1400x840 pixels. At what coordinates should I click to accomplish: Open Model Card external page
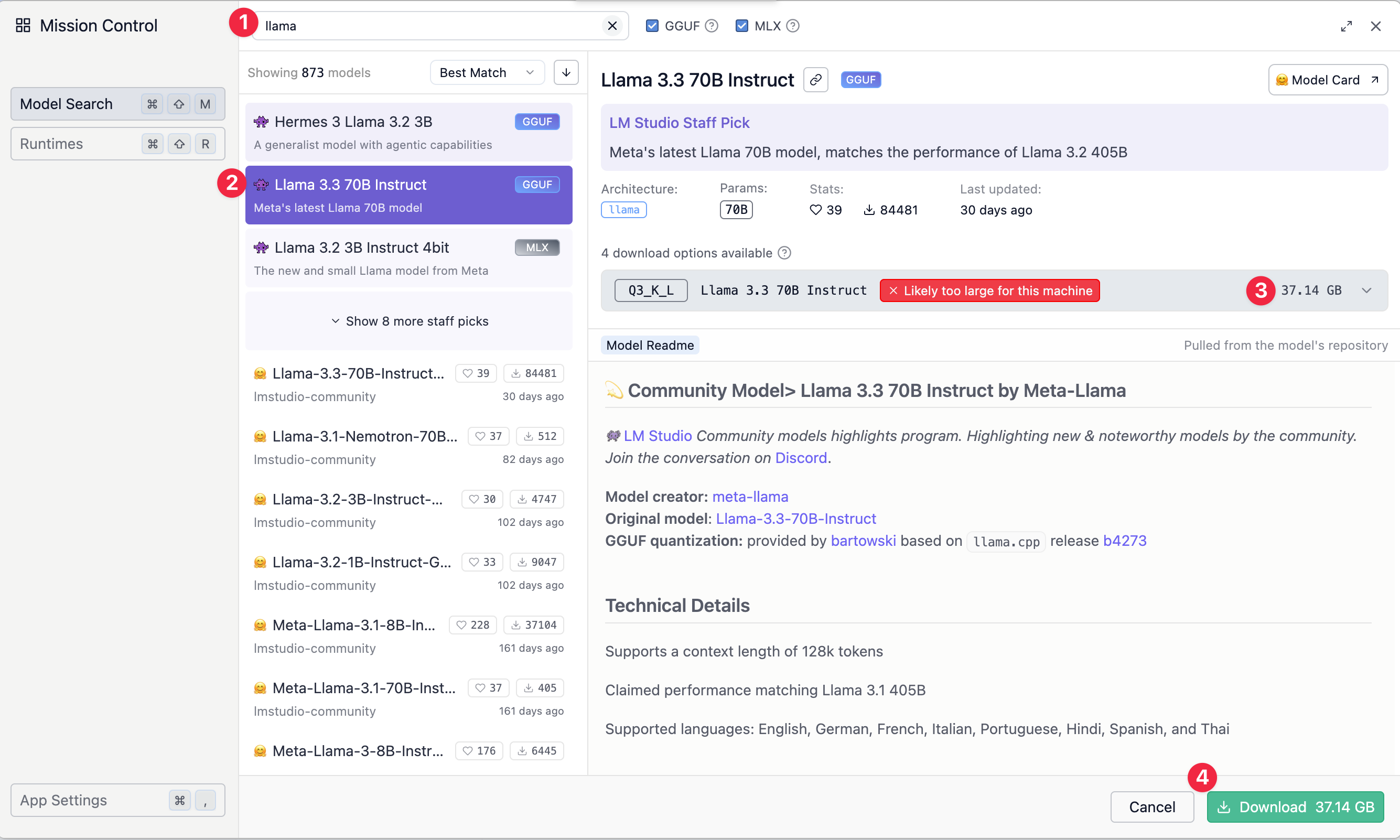pos(1328,80)
